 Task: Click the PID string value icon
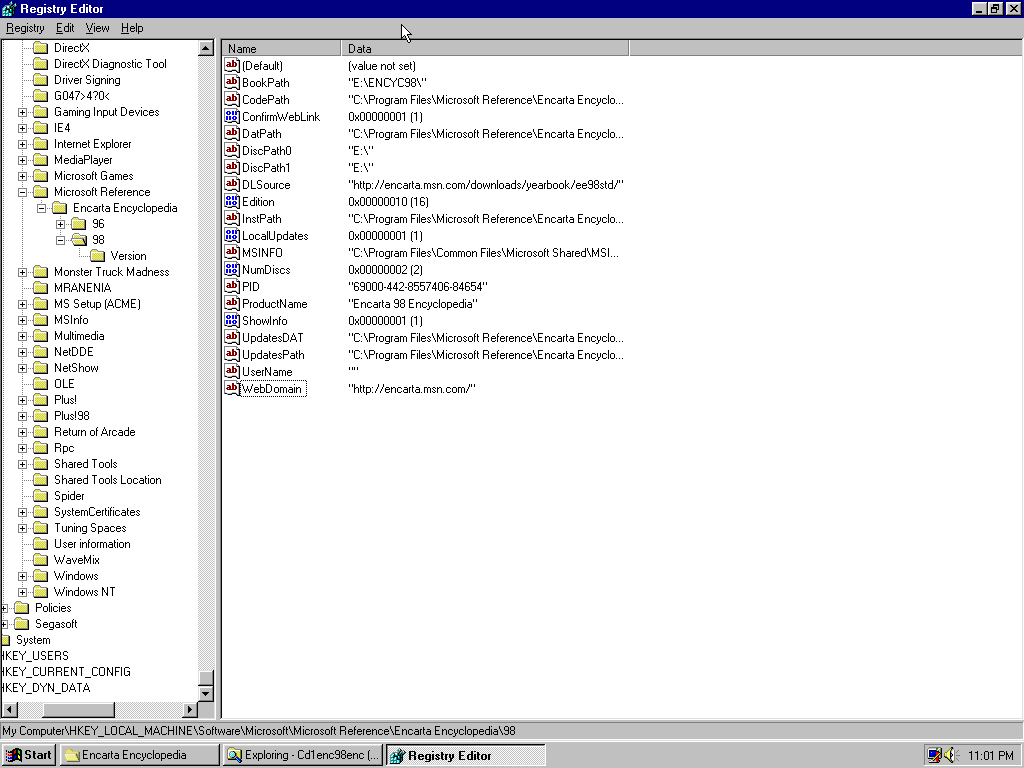click(x=232, y=286)
